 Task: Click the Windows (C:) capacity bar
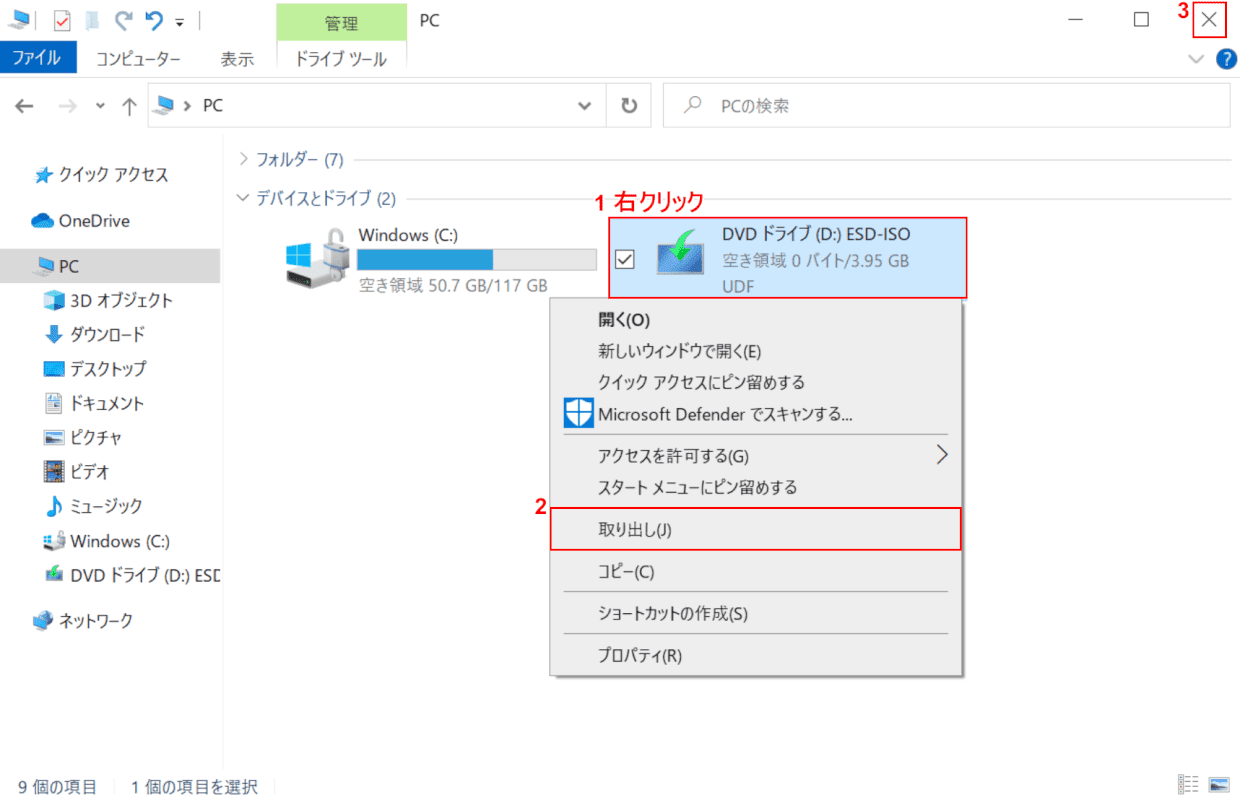pyautogui.click(x=477, y=260)
